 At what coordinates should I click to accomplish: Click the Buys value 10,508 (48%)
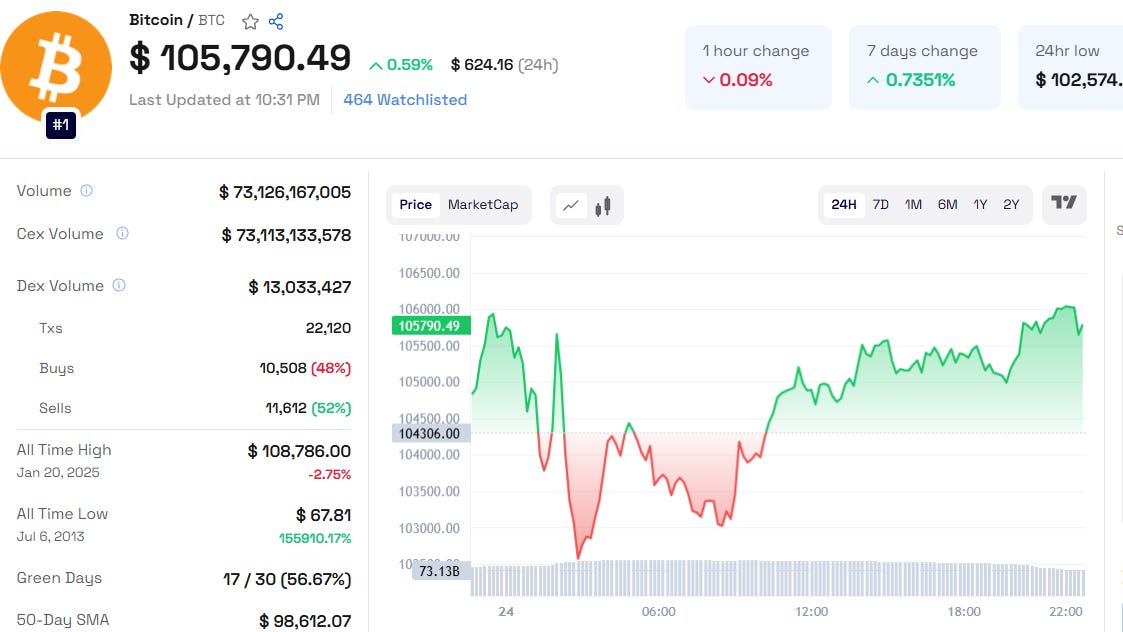(305, 368)
